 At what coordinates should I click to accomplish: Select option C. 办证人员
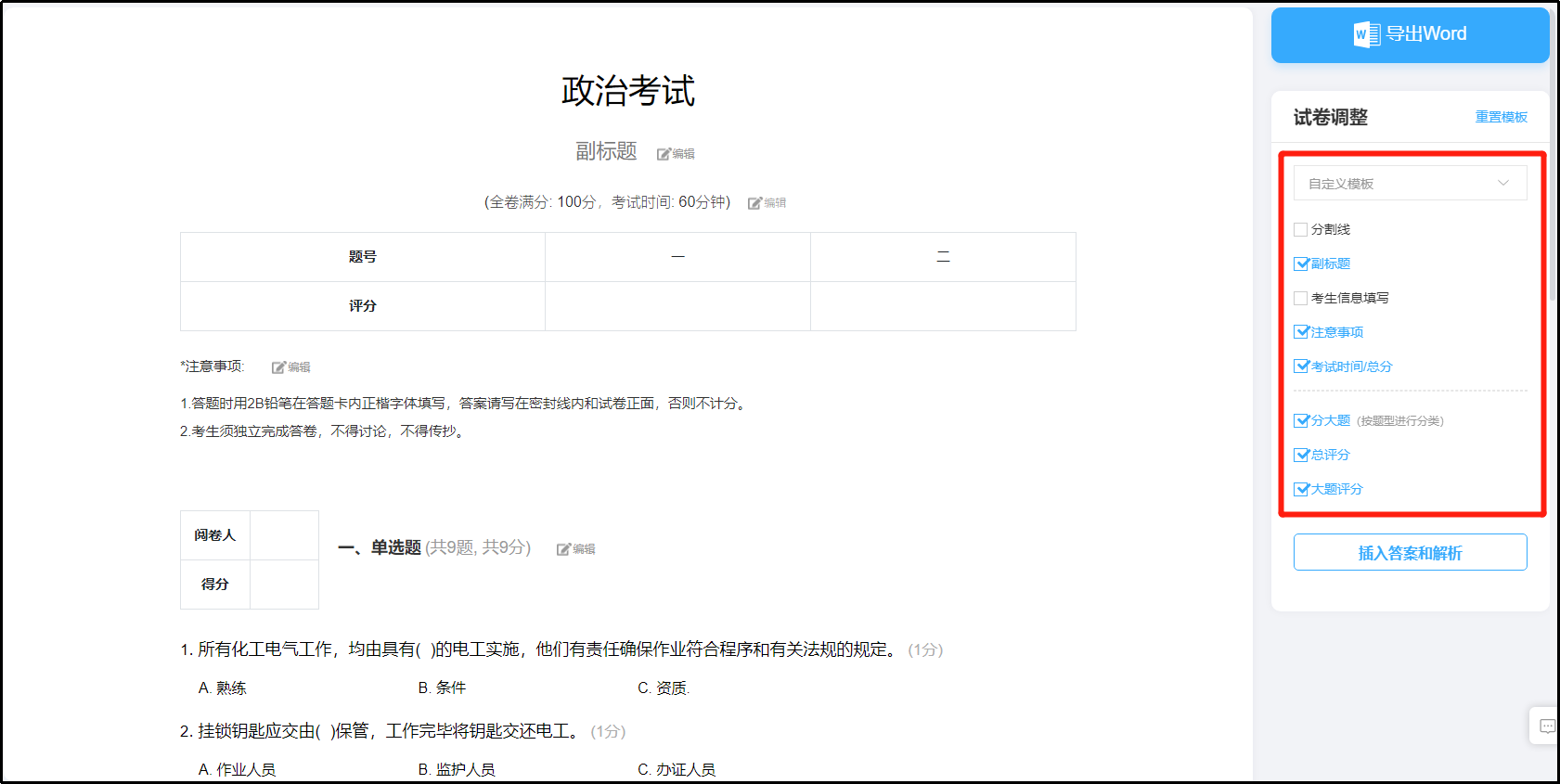pyautogui.click(x=677, y=769)
